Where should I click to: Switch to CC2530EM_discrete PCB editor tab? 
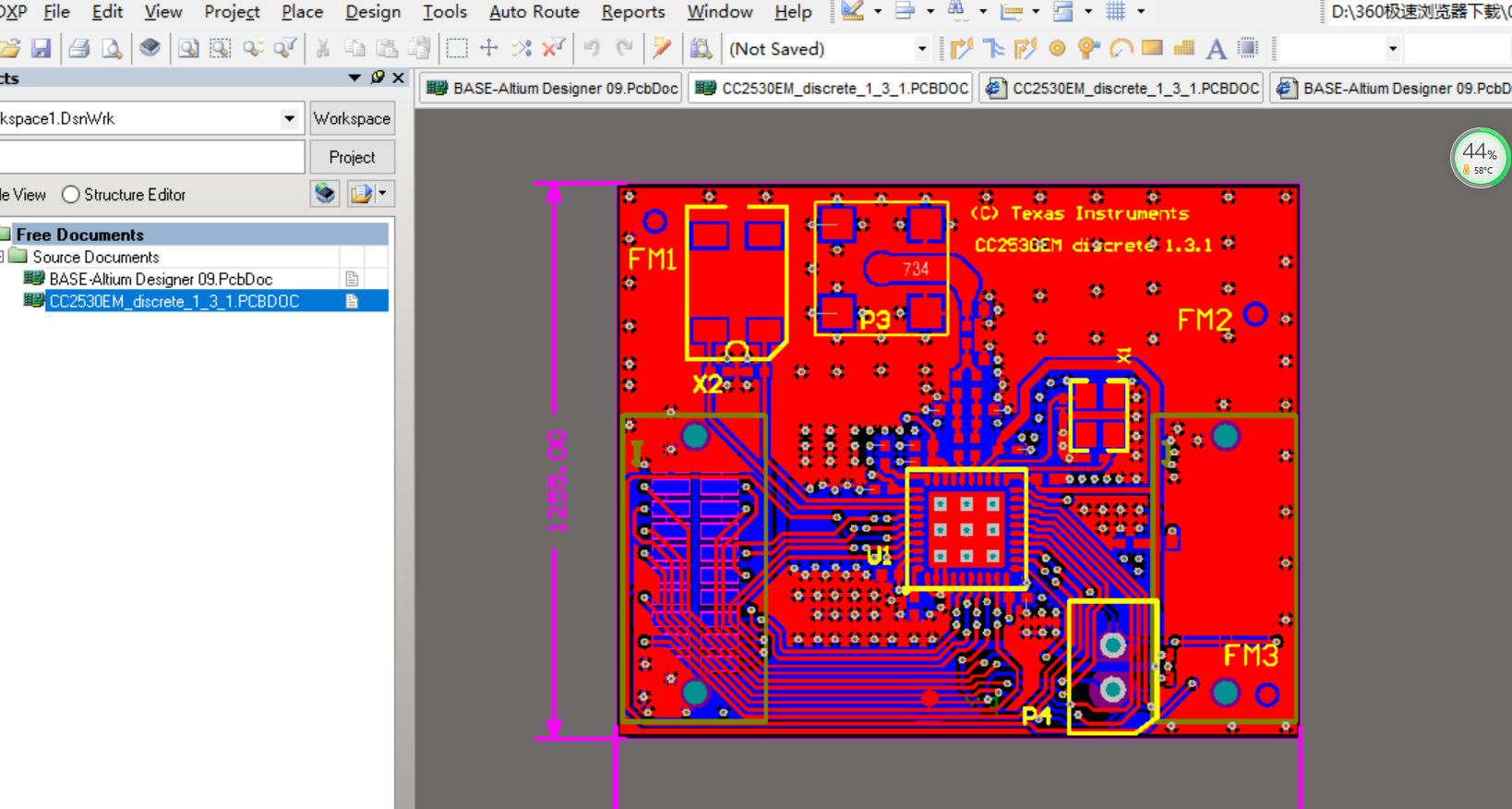point(831,88)
